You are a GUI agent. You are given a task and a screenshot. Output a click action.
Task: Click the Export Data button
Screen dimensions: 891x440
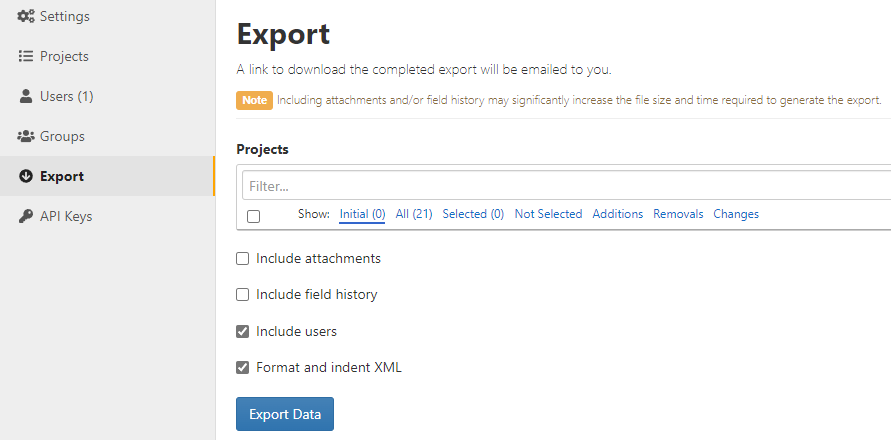pos(285,414)
